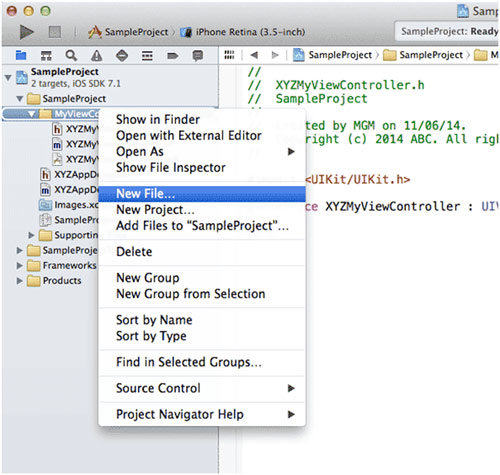Screen dimensions: 500x475
Task: Go forward with editor right arrow
Action: click(275, 55)
